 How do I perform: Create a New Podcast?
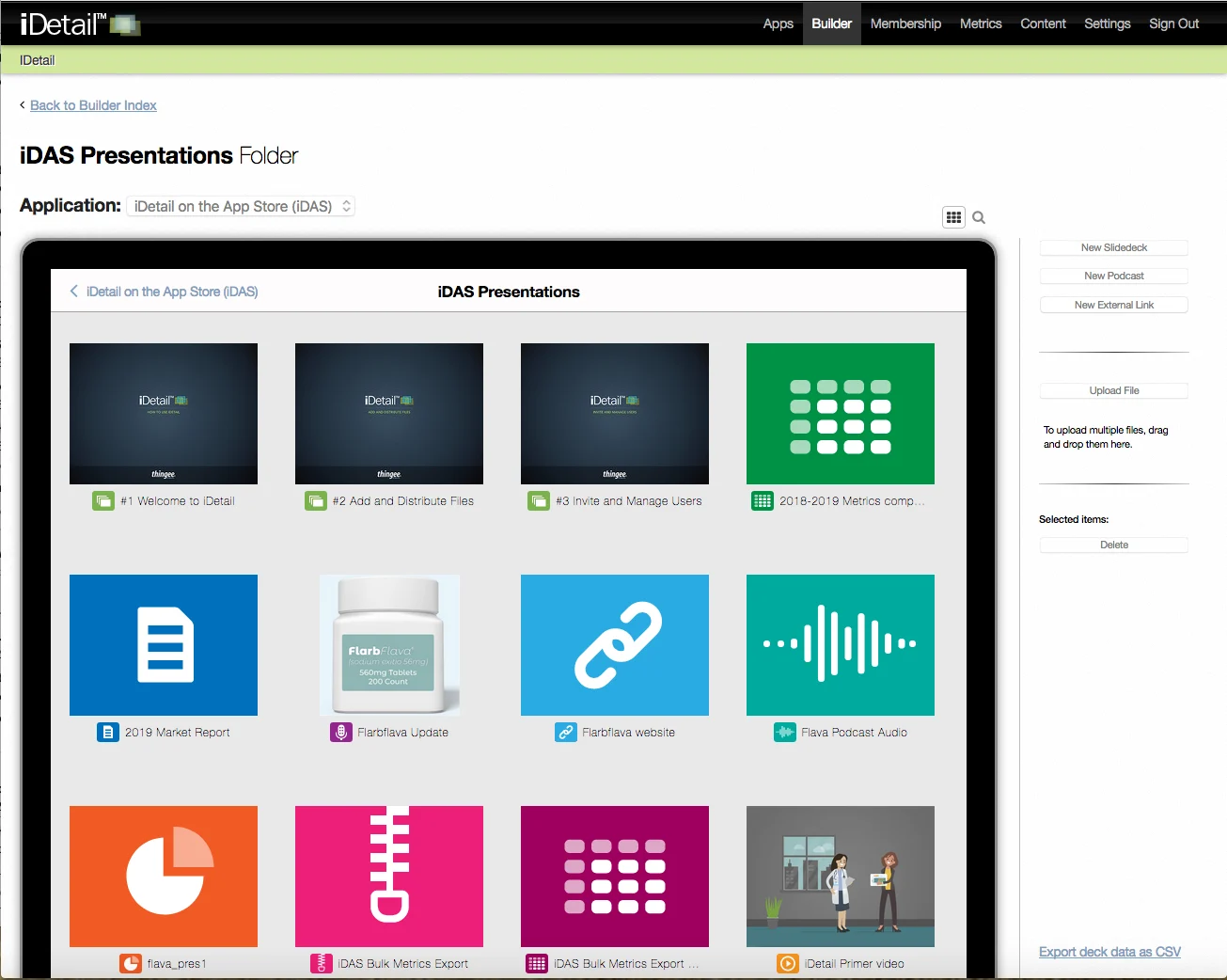tap(1114, 277)
